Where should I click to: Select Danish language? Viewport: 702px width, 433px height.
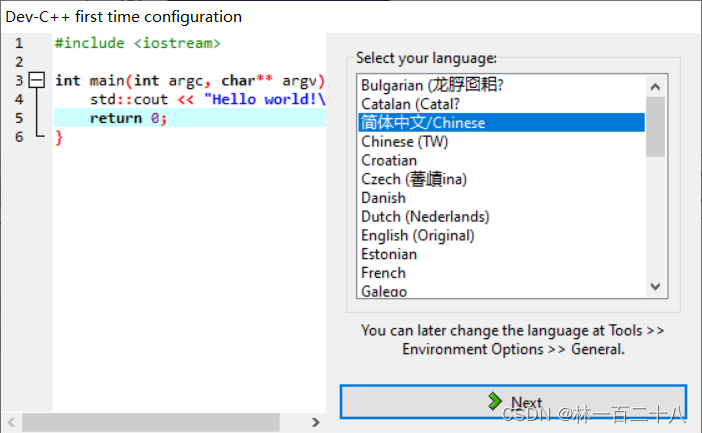point(501,198)
